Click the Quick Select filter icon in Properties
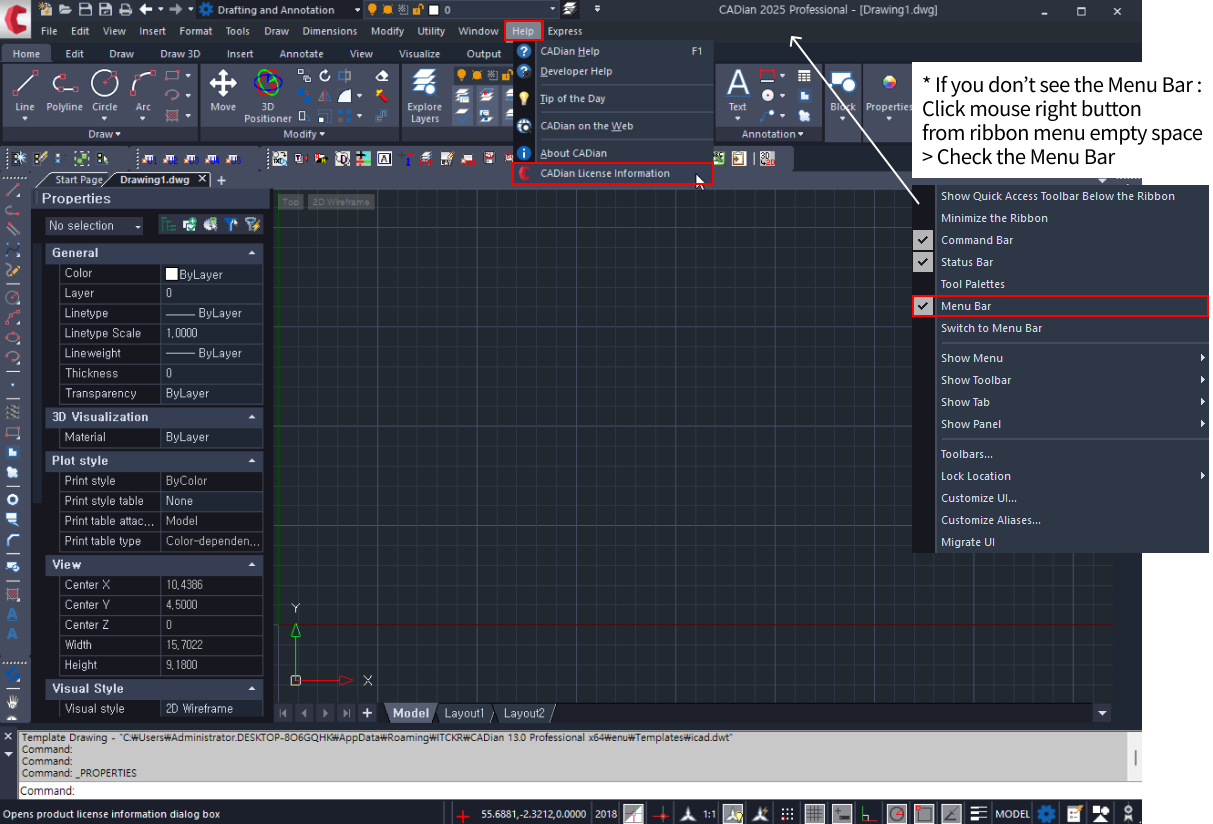The height and width of the screenshot is (824, 1213). click(253, 225)
